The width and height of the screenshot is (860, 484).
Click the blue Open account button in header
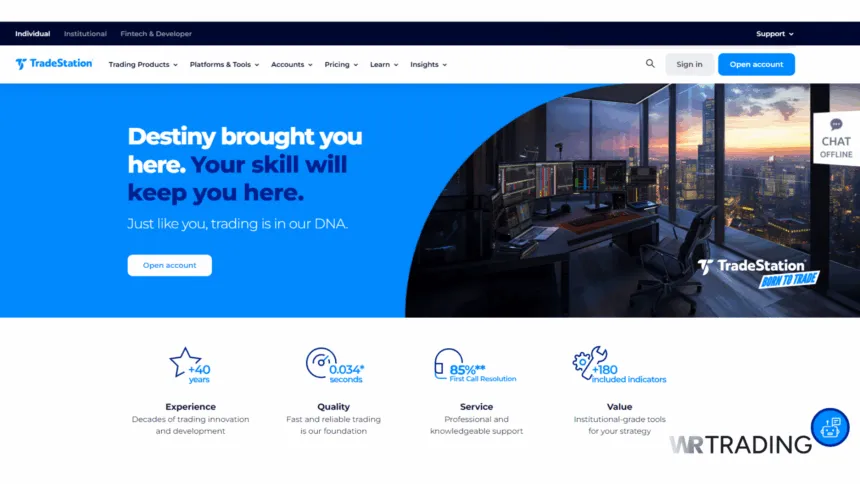tap(756, 64)
